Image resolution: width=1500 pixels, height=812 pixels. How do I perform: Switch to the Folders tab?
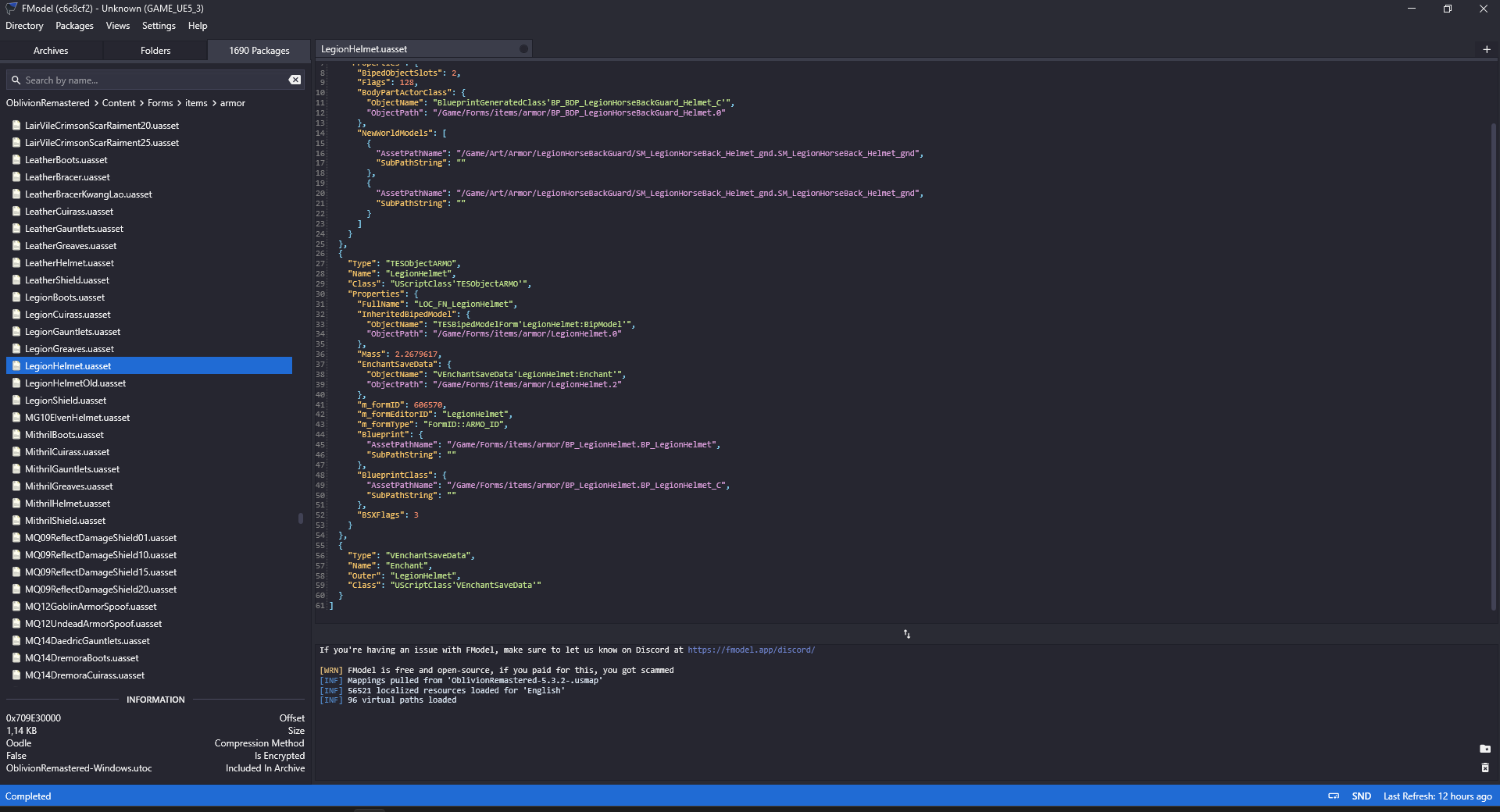point(155,51)
